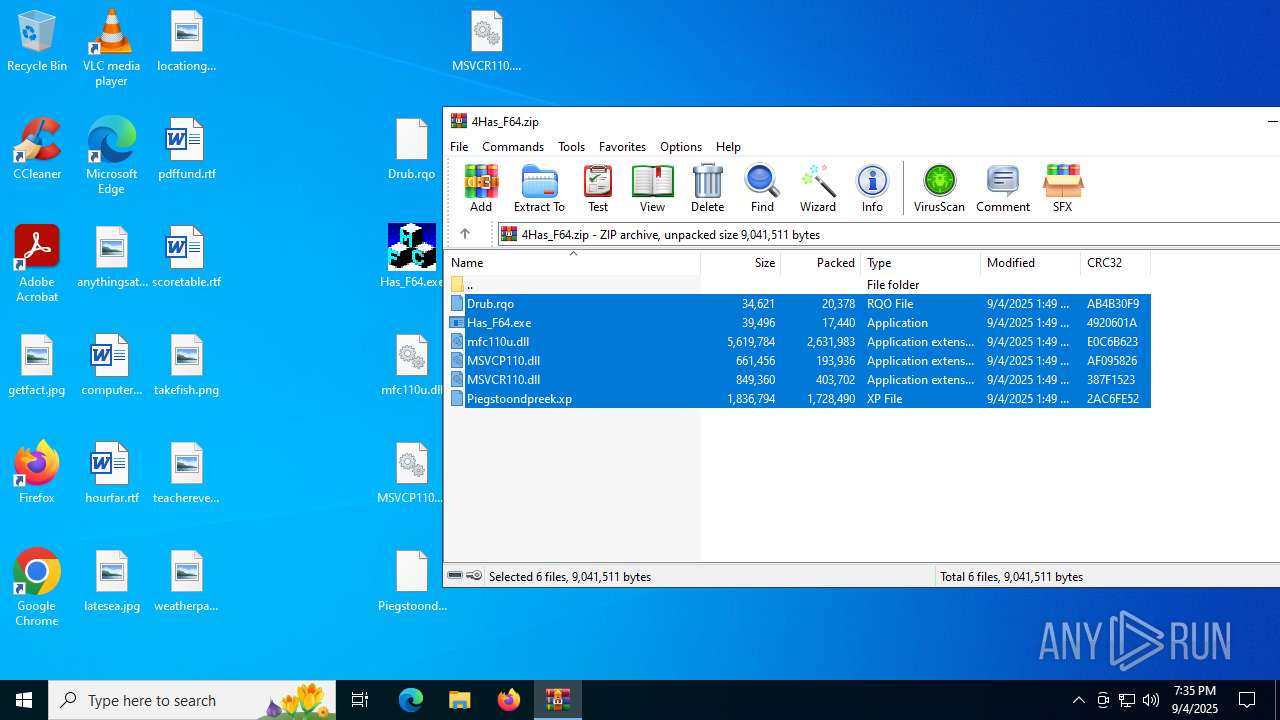Go up one folder level arrow

tap(465, 234)
